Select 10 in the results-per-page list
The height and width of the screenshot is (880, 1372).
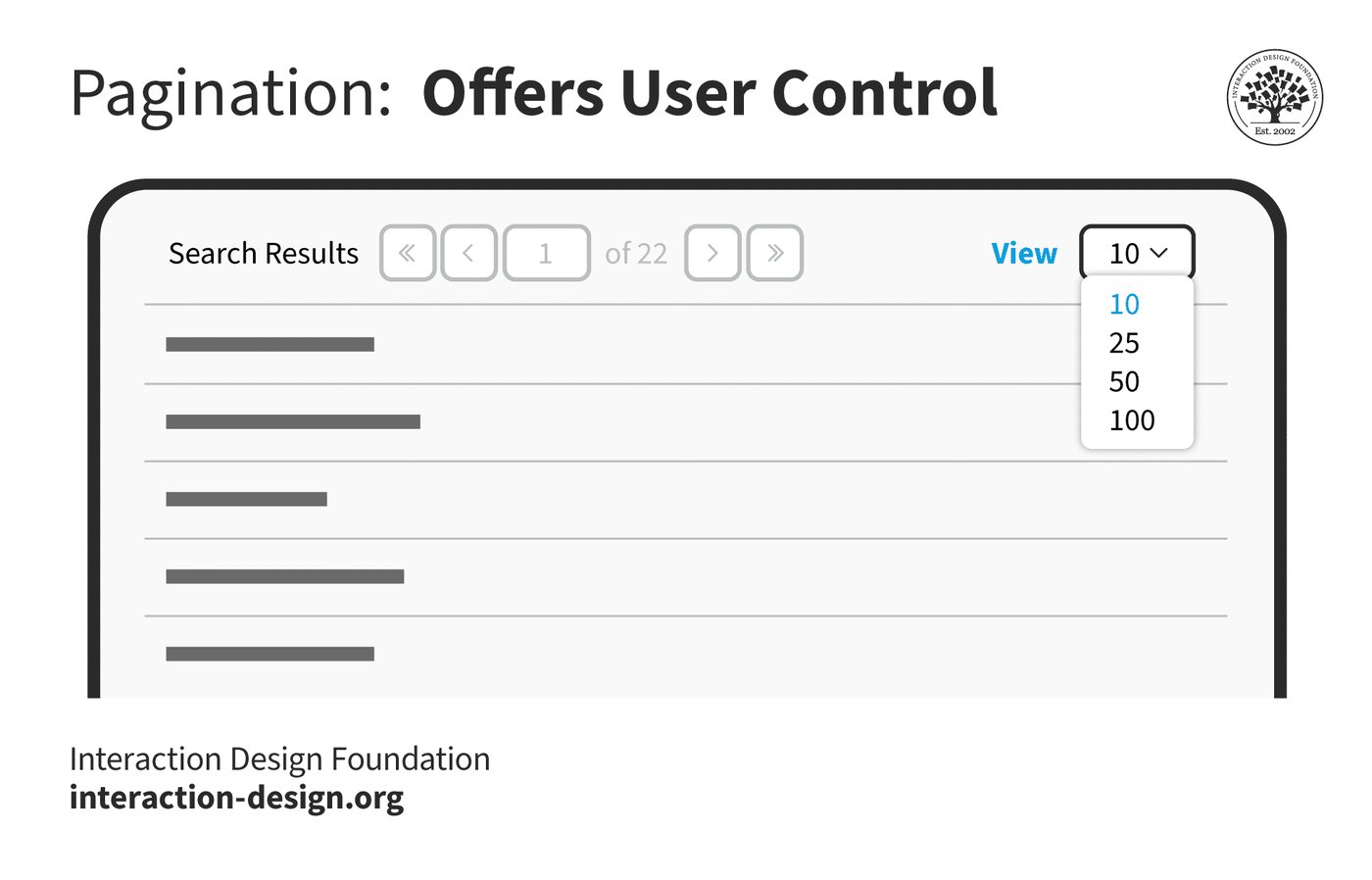pyautogui.click(x=1124, y=305)
